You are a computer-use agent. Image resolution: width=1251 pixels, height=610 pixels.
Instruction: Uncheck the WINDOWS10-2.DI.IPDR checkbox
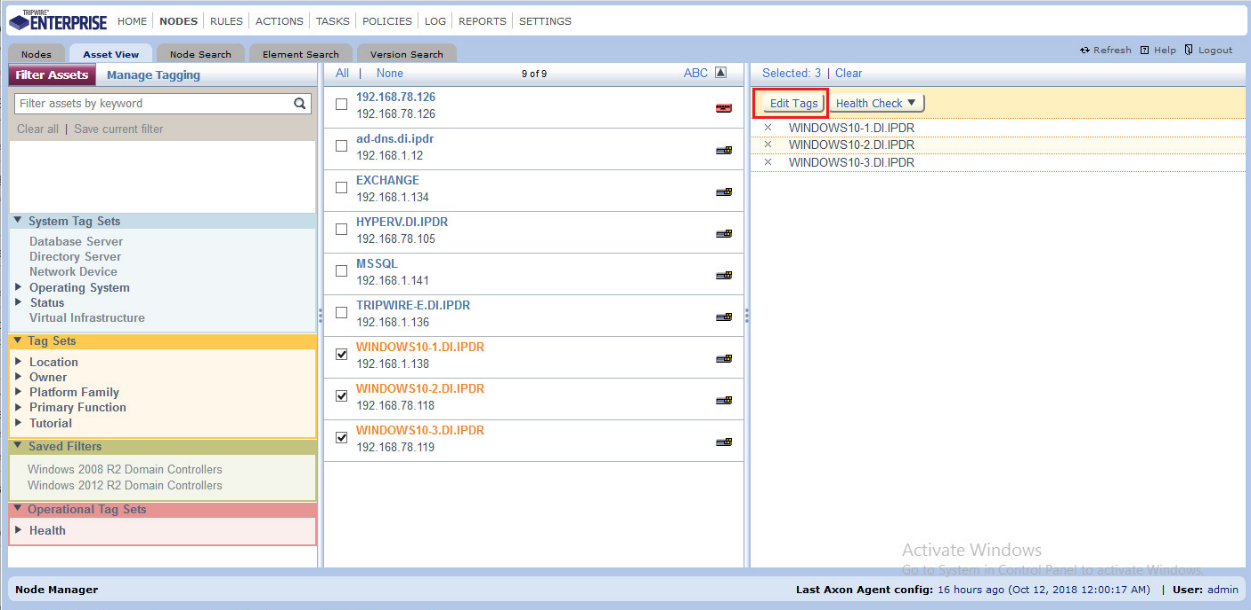[342, 396]
